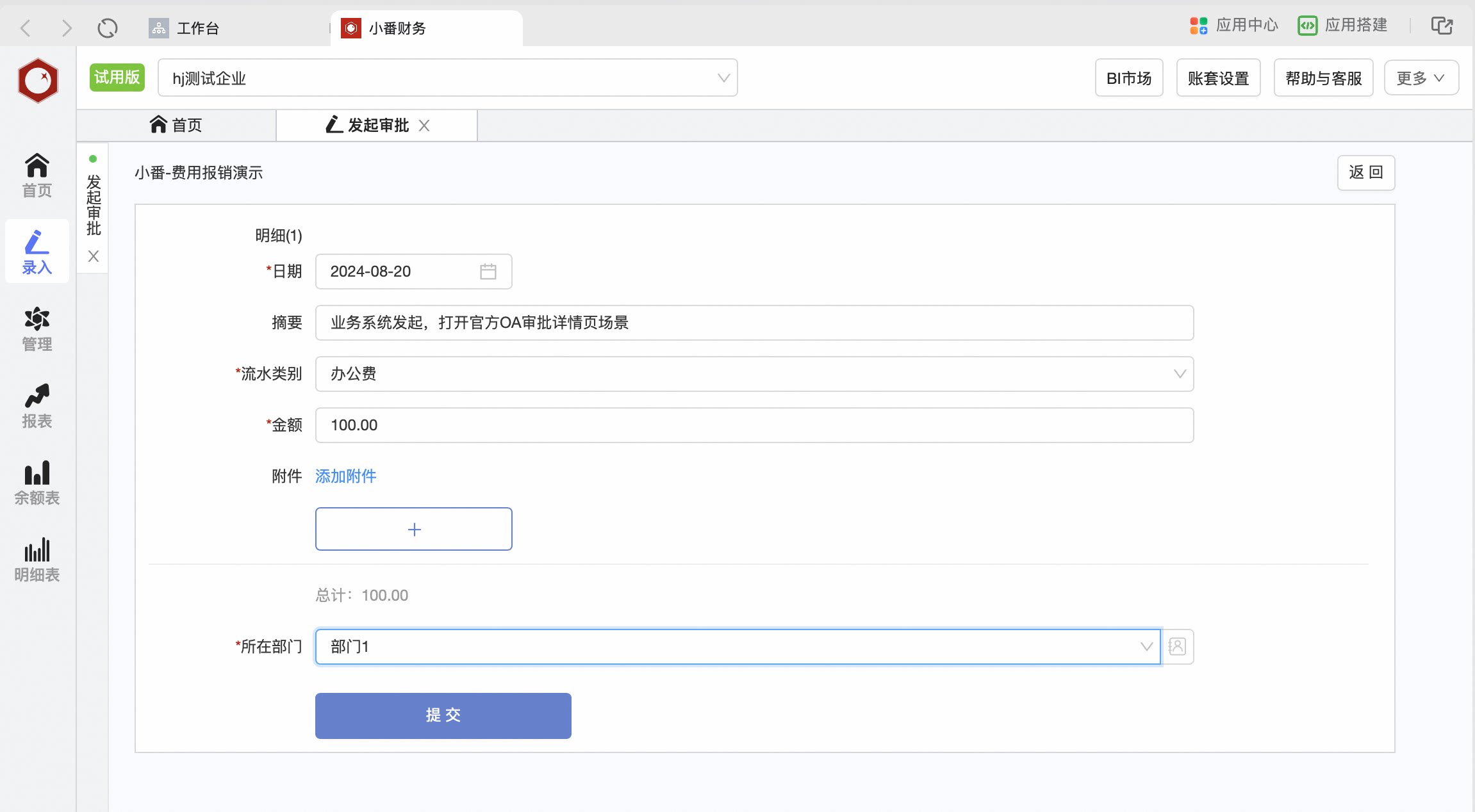The width and height of the screenshot is (1475, 812).
Task: Click the open-in-new-window icon
Action: pyautogui.click(x=1442, y=26)
